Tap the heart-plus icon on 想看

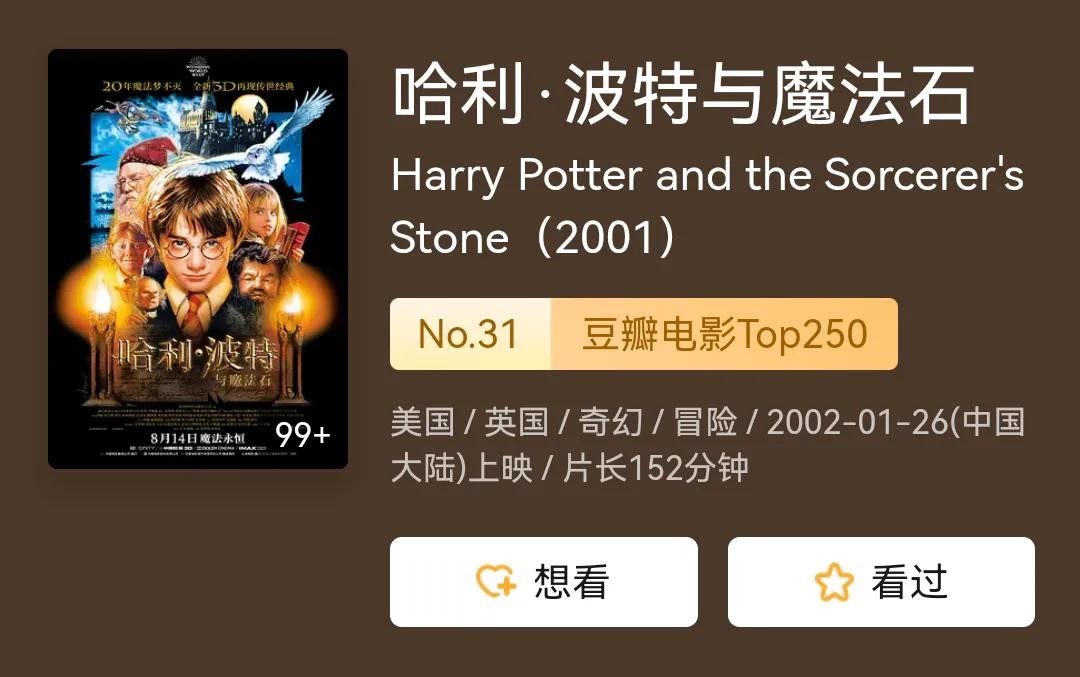click(496, 581)
